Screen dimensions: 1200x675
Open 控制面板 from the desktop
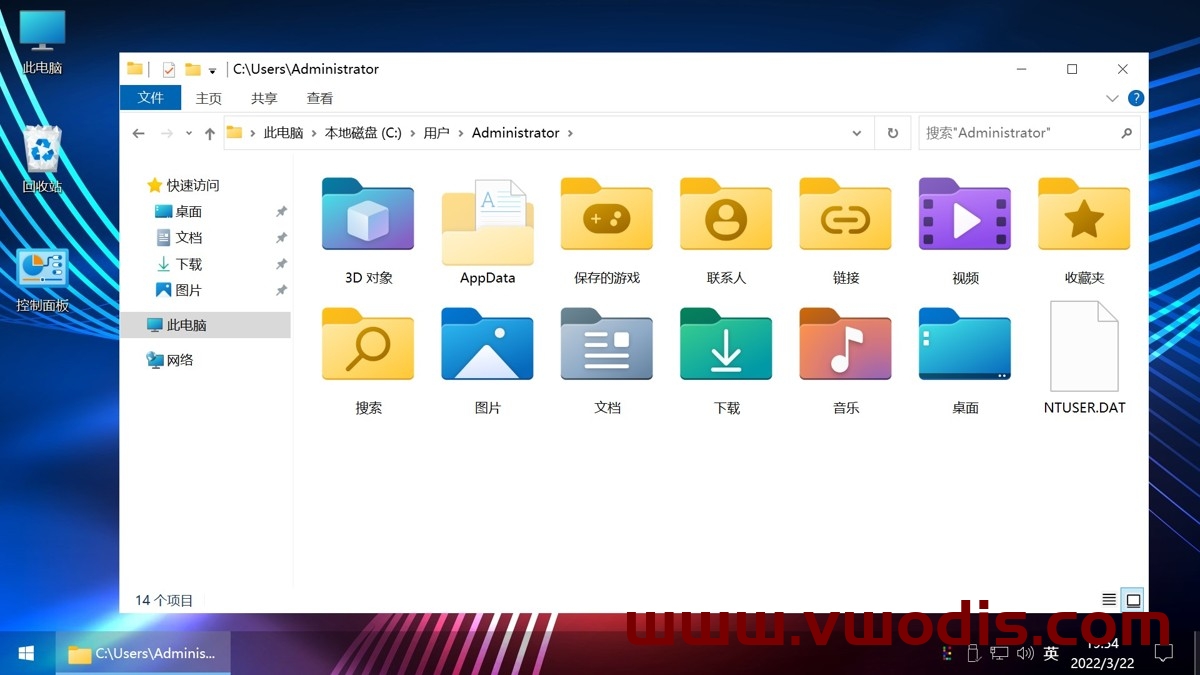pos(41,272)
